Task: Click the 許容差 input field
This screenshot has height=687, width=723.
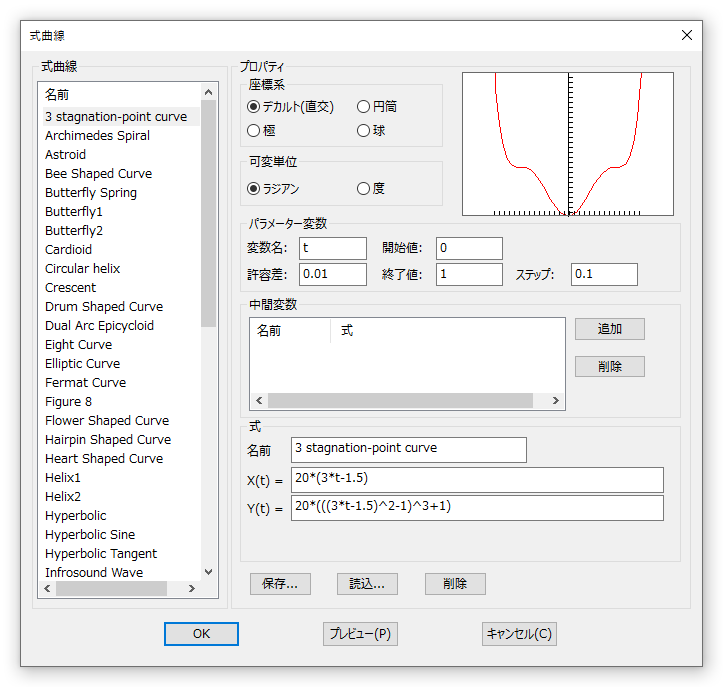Action: click(x=333, y=274)
